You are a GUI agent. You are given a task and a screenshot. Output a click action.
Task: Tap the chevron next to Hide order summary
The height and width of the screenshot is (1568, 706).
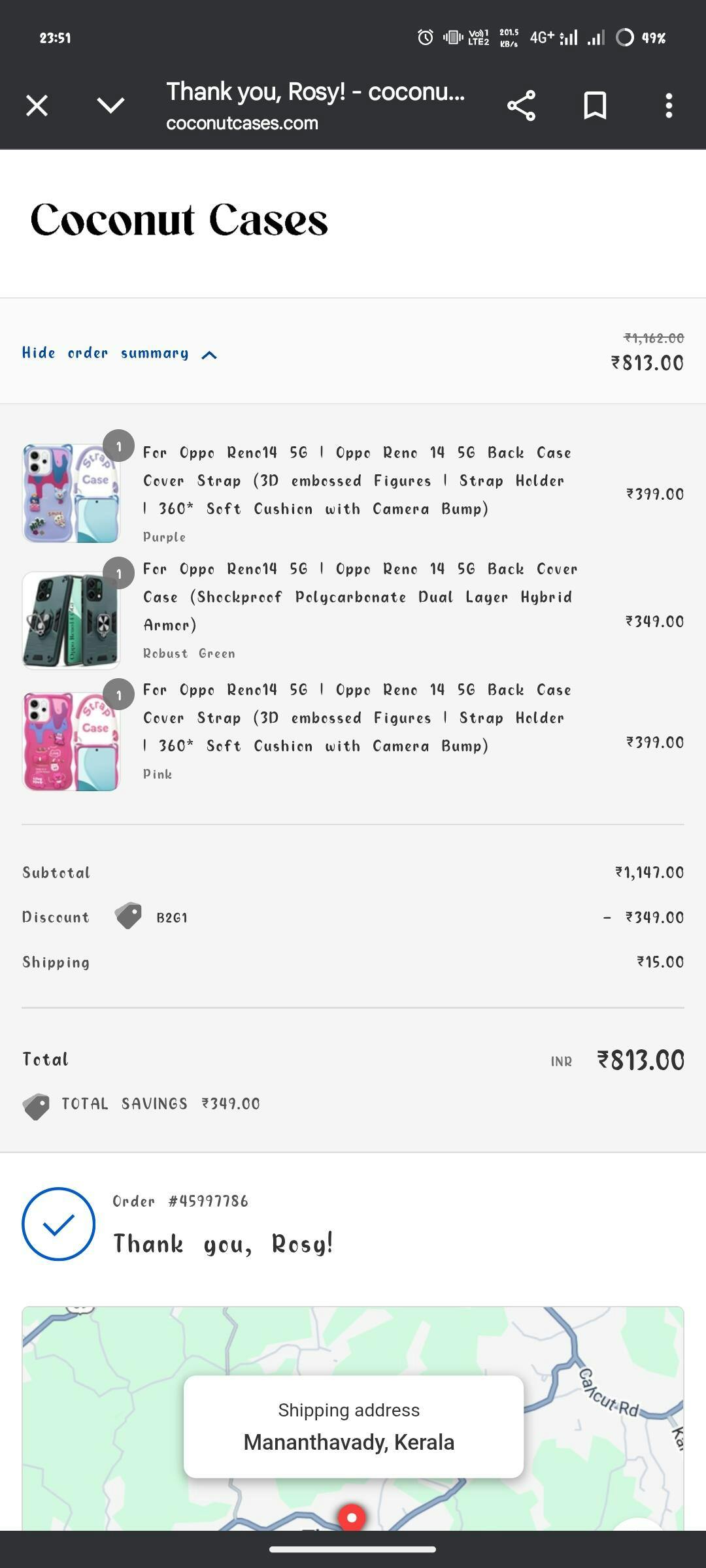[209, 355]
